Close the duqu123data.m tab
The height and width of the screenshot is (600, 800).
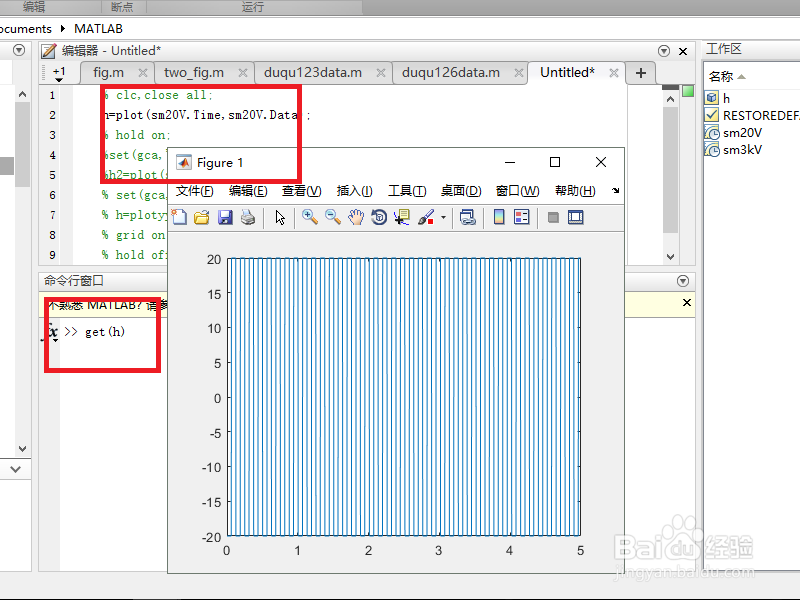[x=381, y=73]
